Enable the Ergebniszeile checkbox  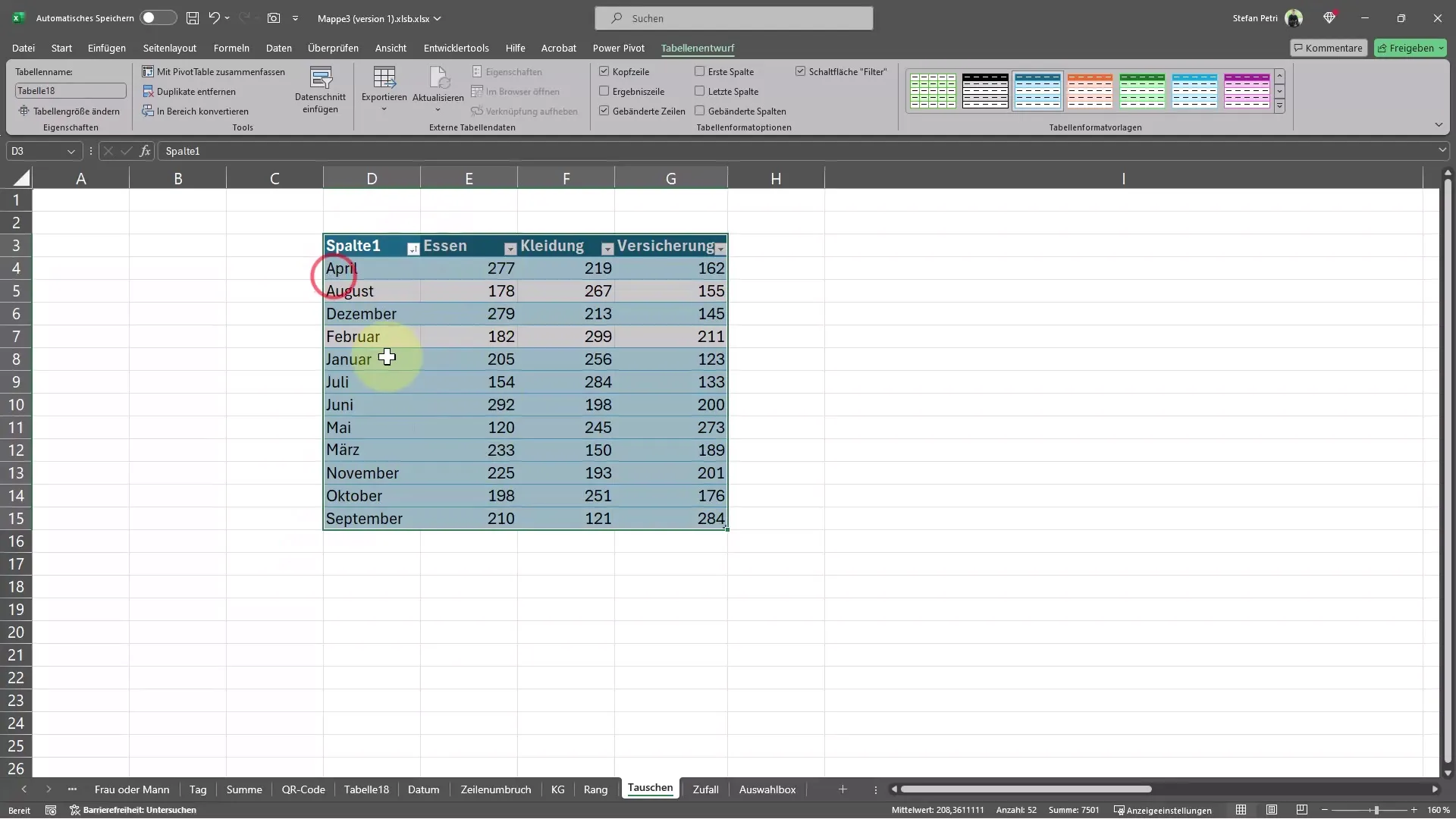pyautogui.click(x=604, y=91)
